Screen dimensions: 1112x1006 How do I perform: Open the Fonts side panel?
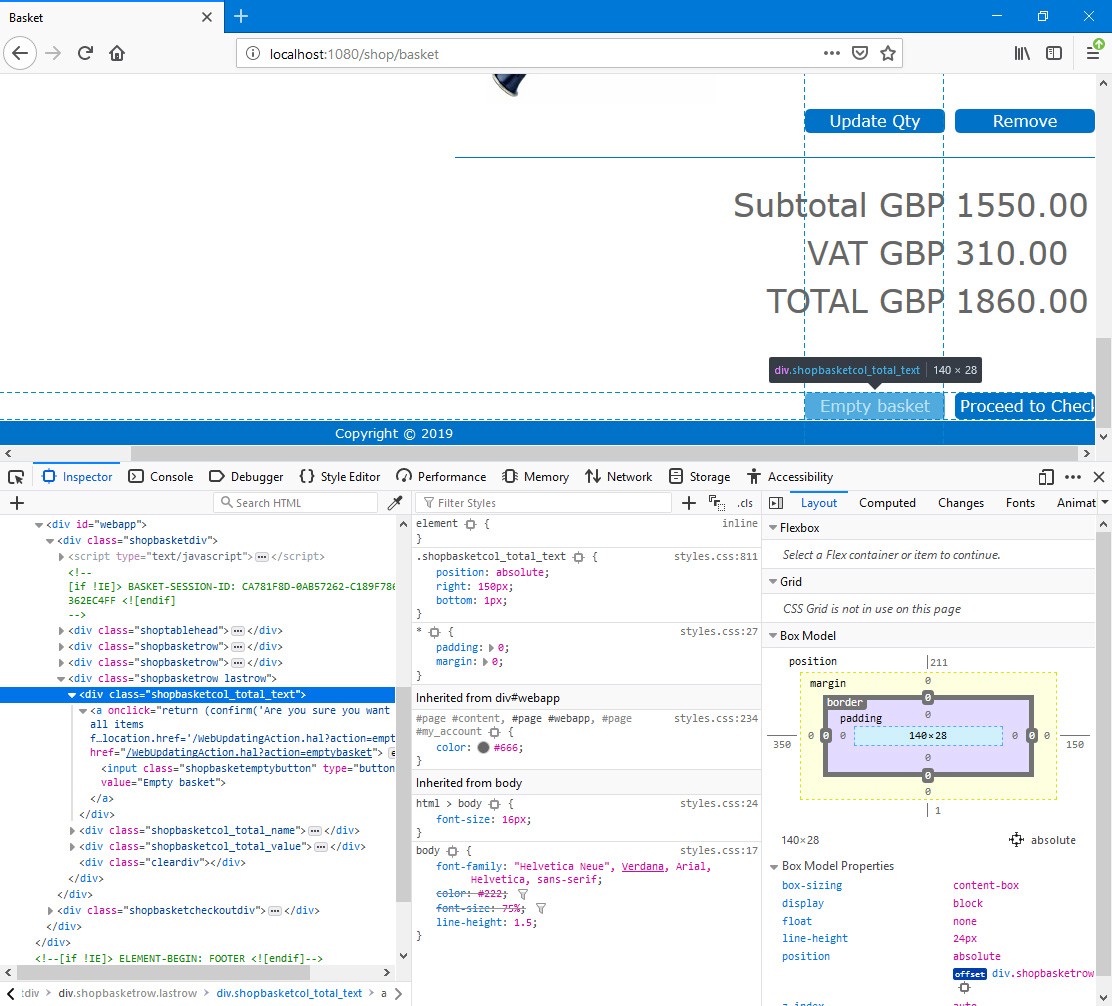pyautogui.click(x=1020, y=503)
